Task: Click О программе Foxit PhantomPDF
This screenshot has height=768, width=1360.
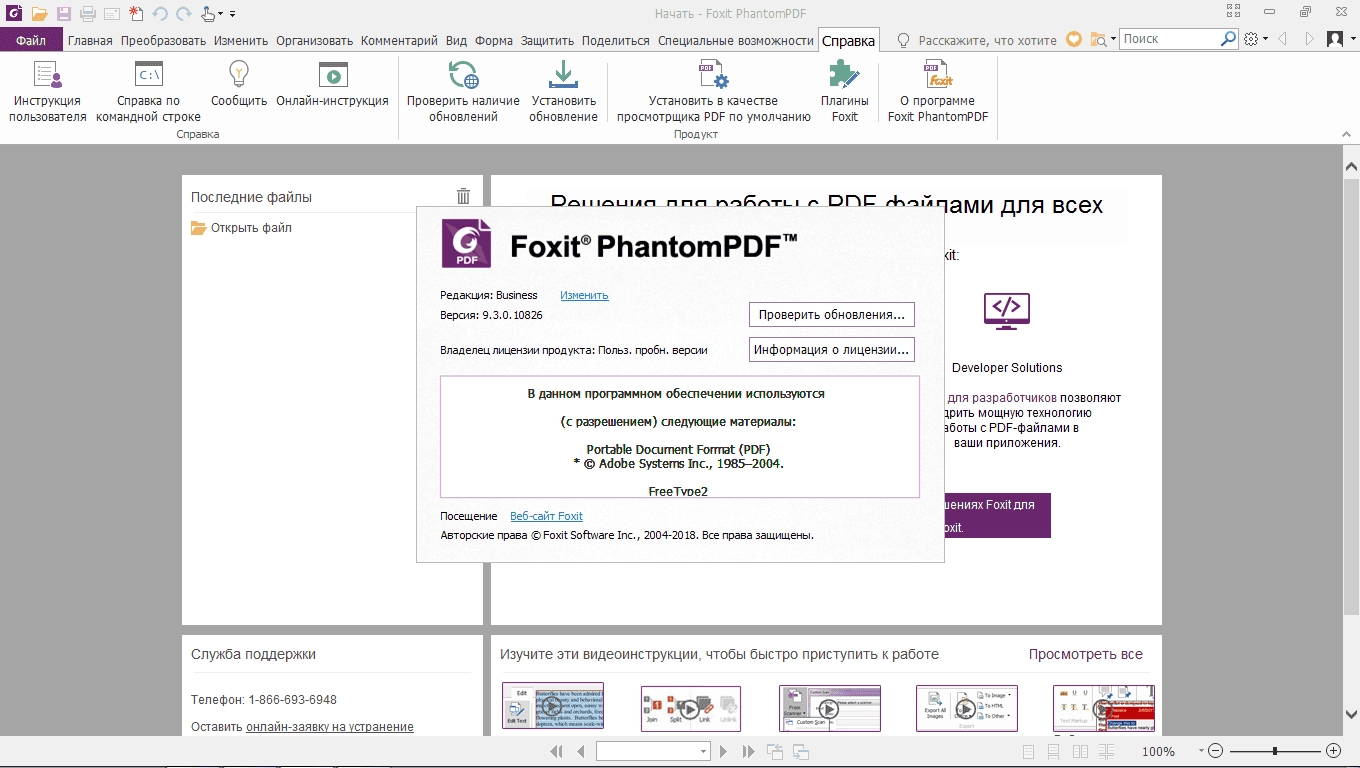Action: point(938,91)
